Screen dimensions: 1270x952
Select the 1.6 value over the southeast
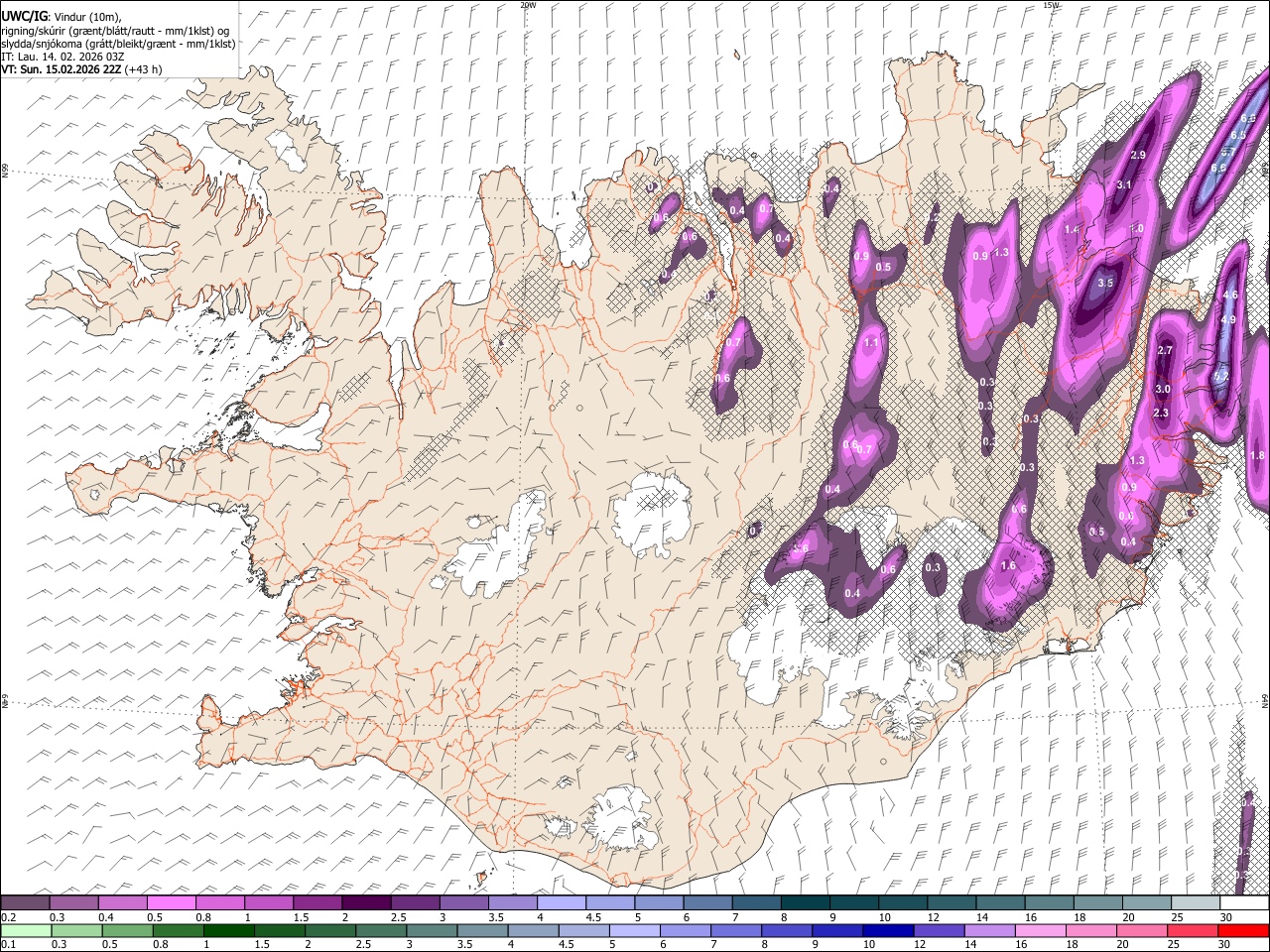(x=1008, y=566)
